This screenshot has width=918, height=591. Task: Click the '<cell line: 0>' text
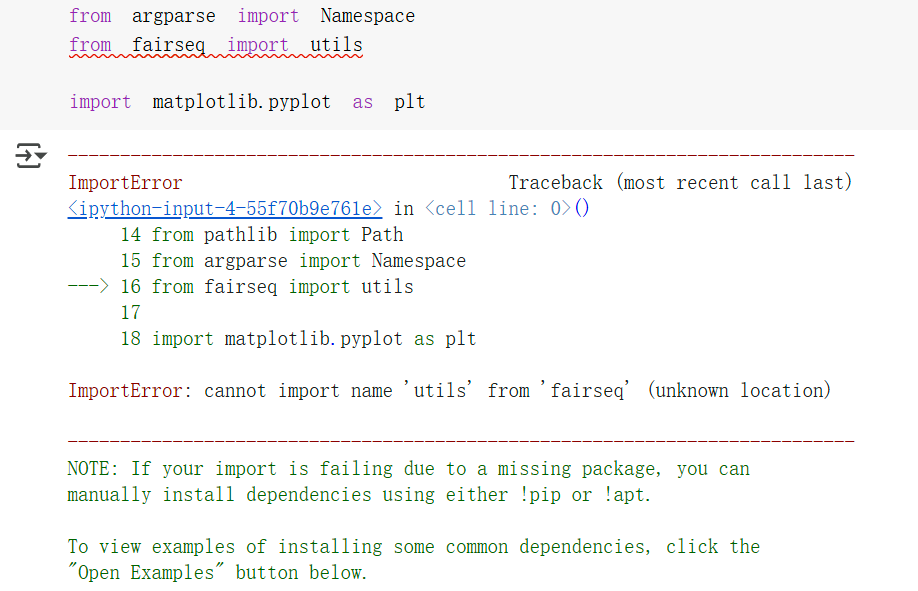pyautogui.click(x=497, y=208)
